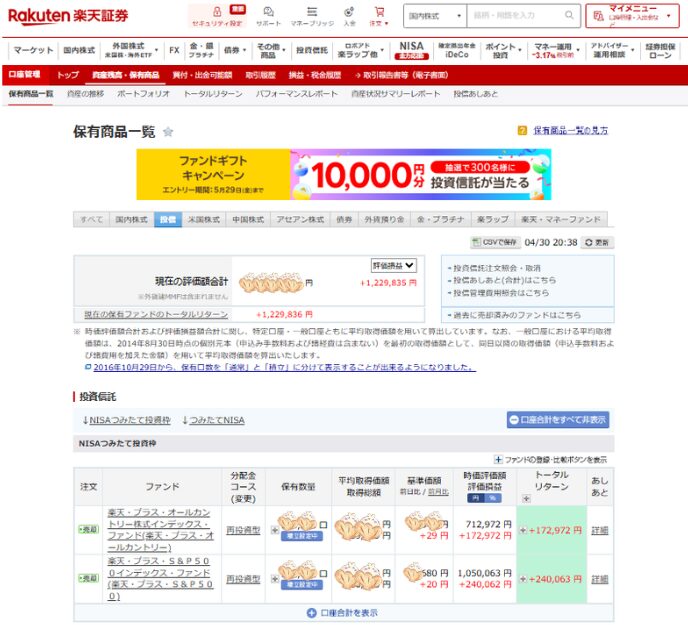Click the CSVで保存 button
The height and width of the screenshot is (625, 688).
tap(495, 242)
